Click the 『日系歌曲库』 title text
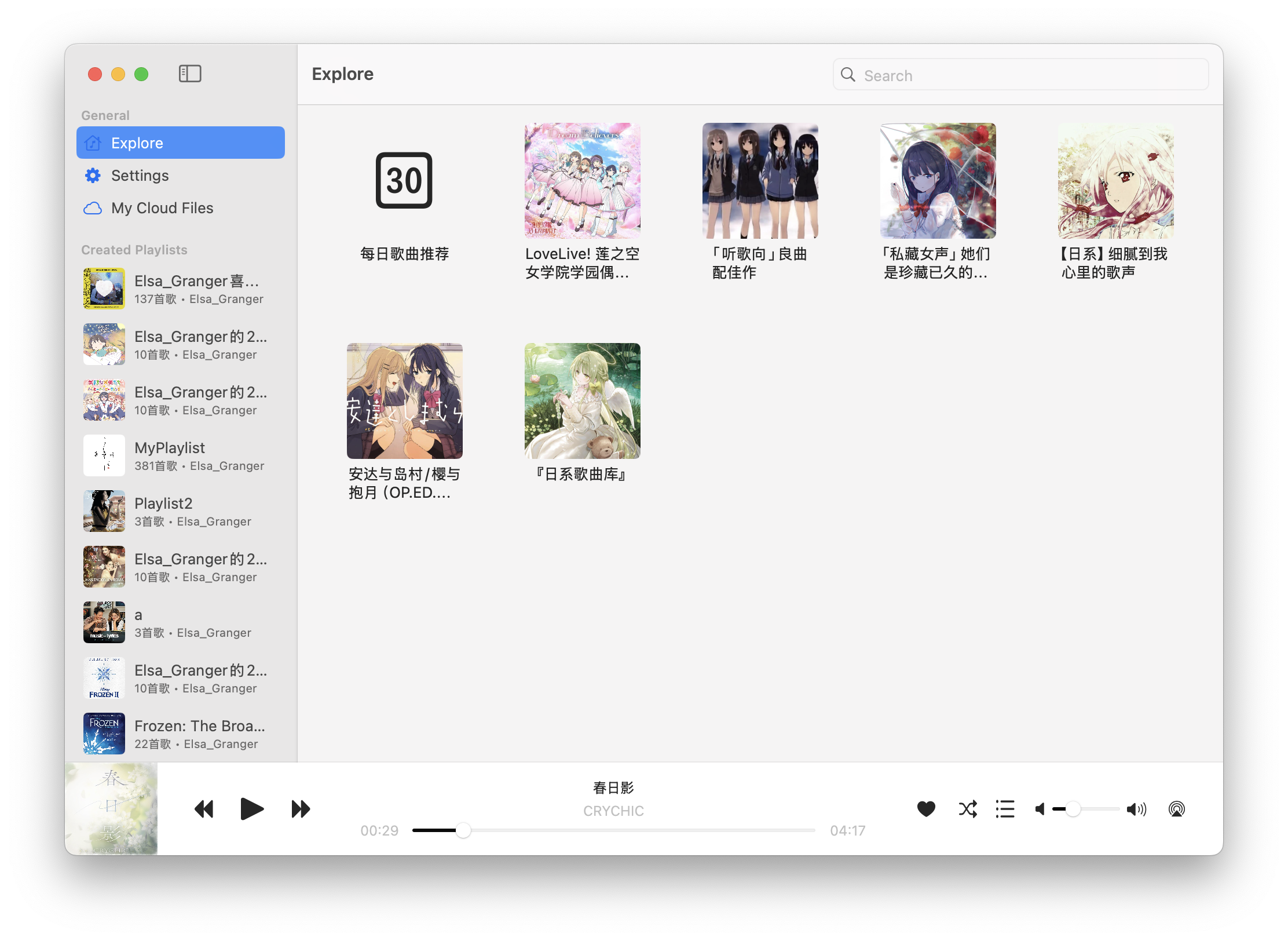The image size is (1288, 941). point(582,474)
